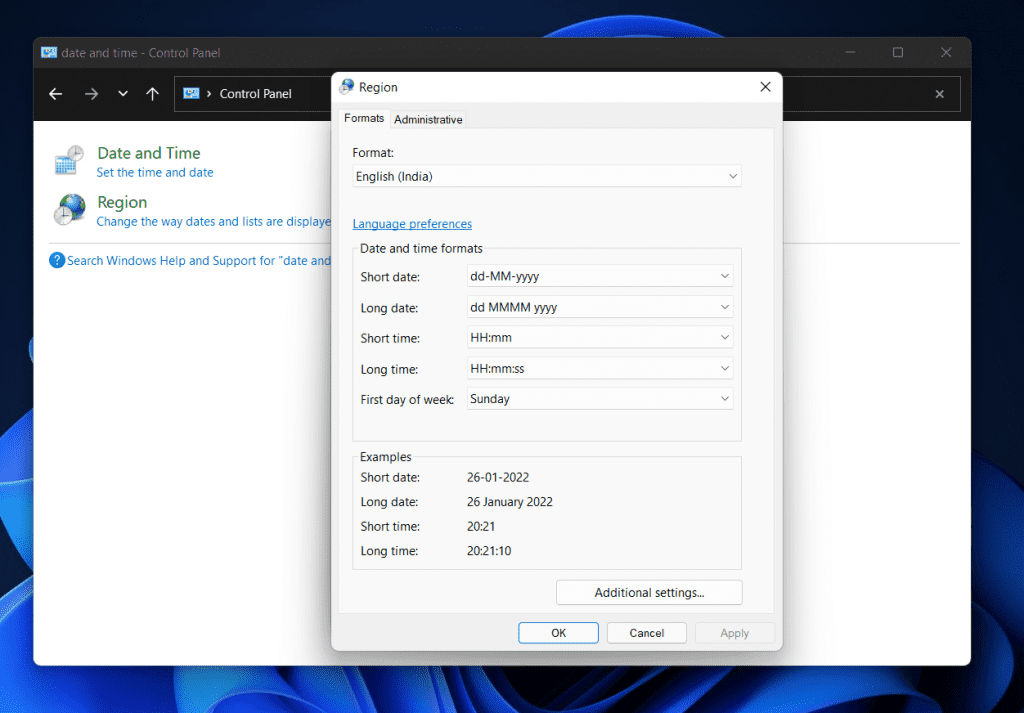Expand the recent locations chevron next to back arrow
1024x713 pixels.
[122, 93]
